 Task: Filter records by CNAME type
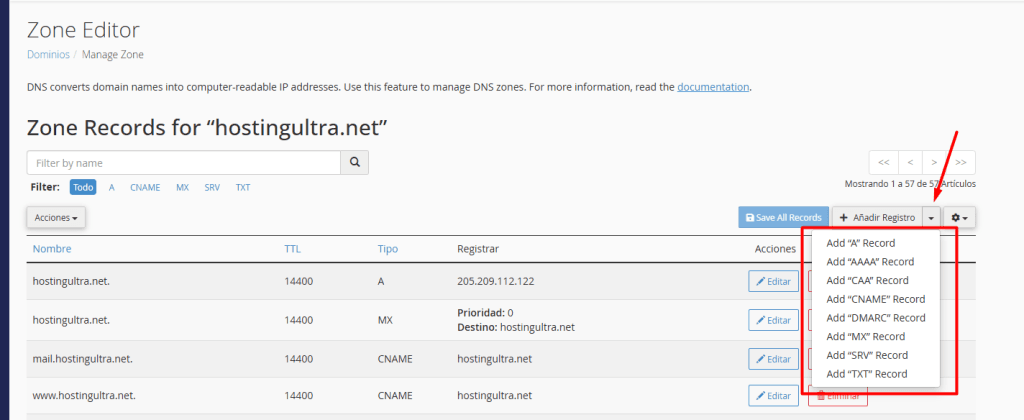145,187
